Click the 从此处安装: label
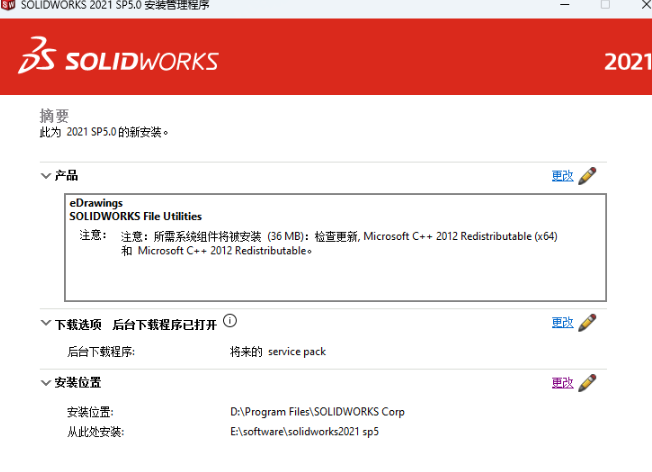Viewport: 652px width, 472px height. point(96,432)
